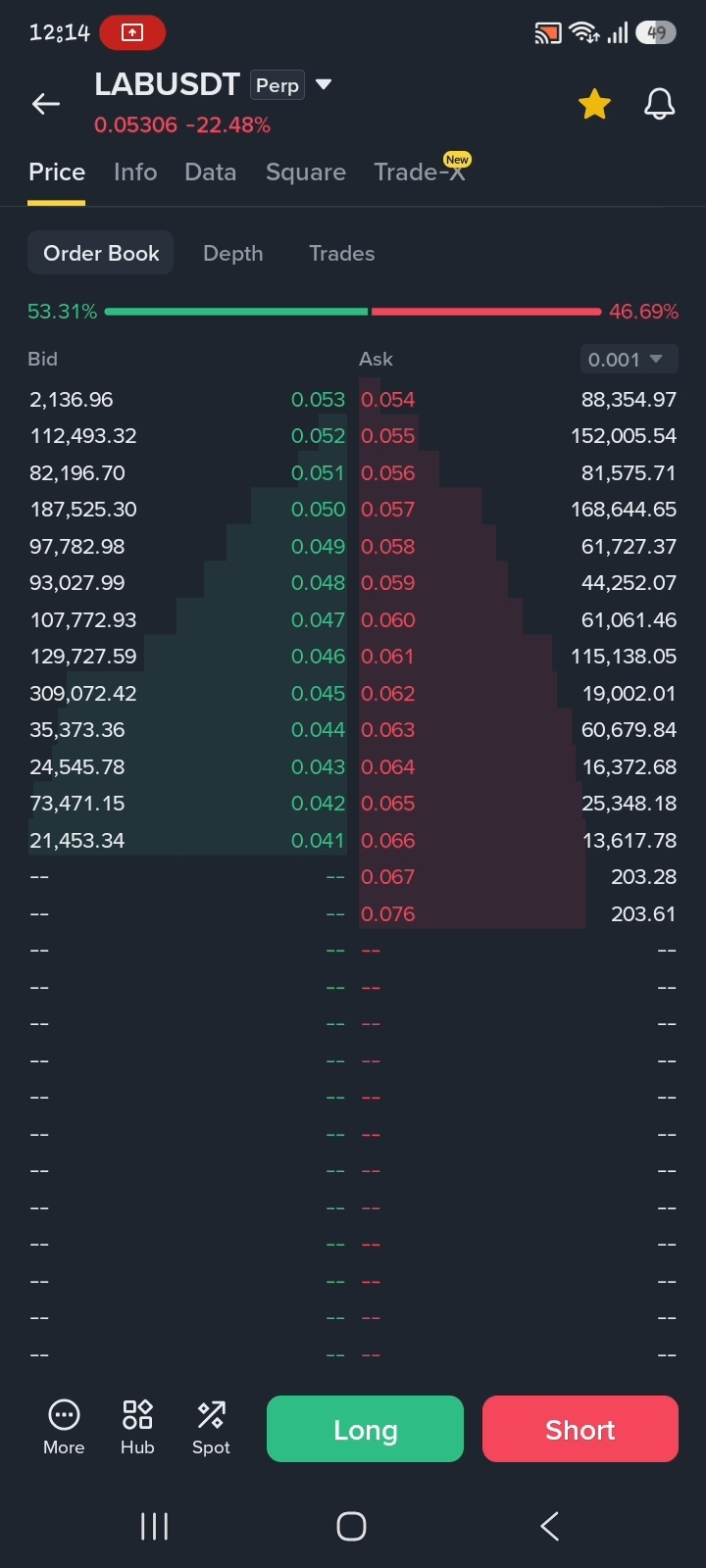
Task: Tap the screen recording indicator
Action: [x=132, y=32]
